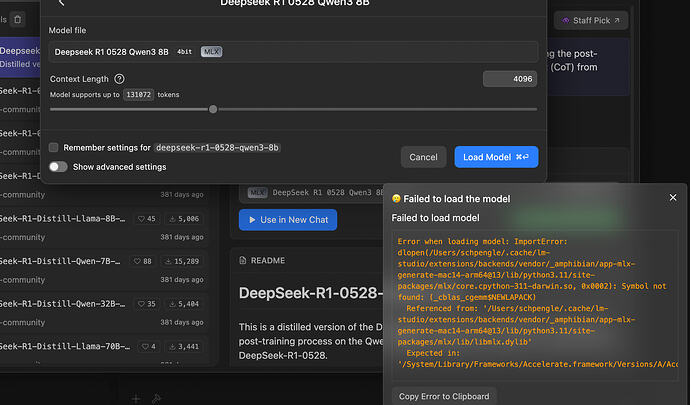Click the trash can delete icon
Screen dimensions: 690x405
pos(18,19)
